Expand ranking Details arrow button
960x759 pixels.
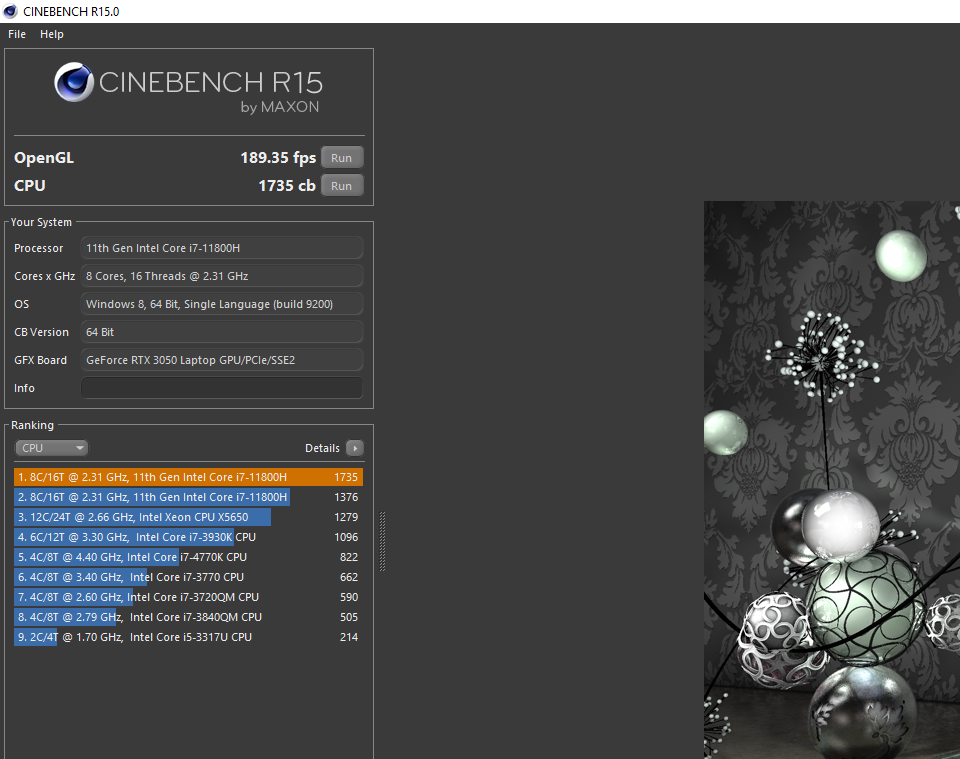pyautogui.click(x=354, y=448)
